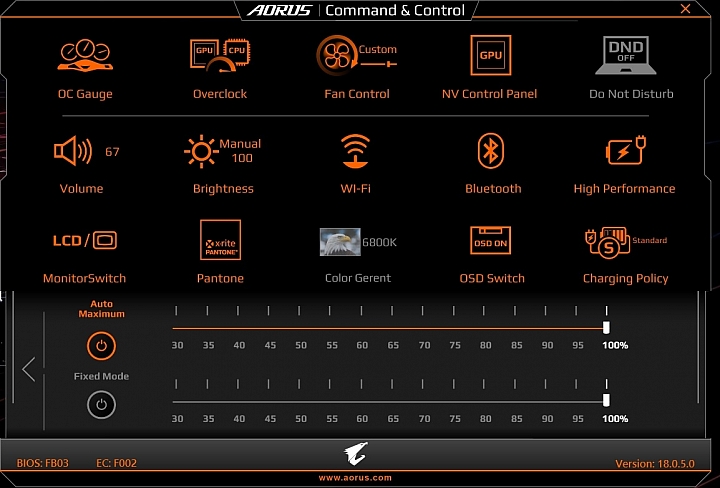
Task: Click the "Version: 18.0.5.0" text
Action: pyautogui.click(x=655, y=464)
